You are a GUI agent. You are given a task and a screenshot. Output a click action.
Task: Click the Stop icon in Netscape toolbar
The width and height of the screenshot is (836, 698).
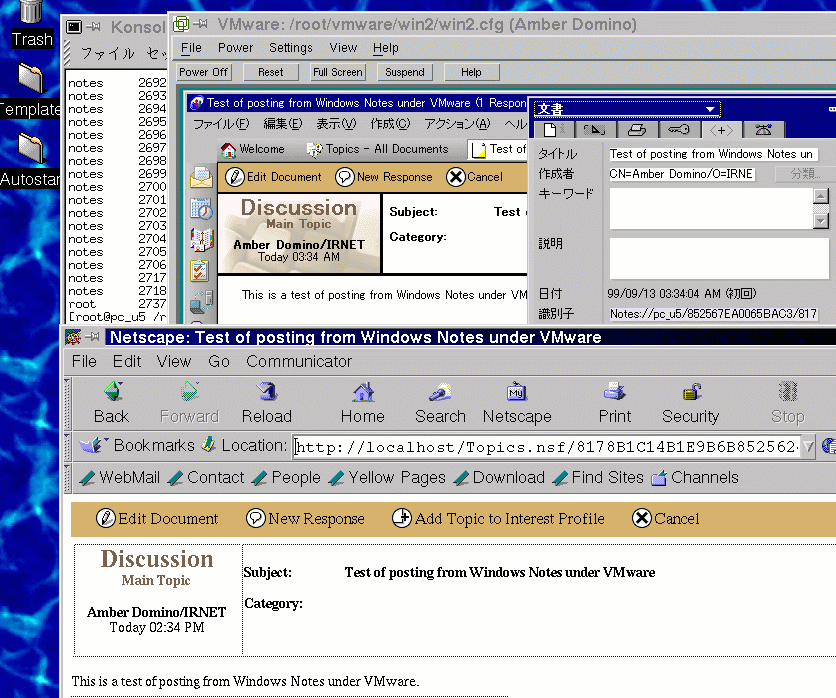787,391
